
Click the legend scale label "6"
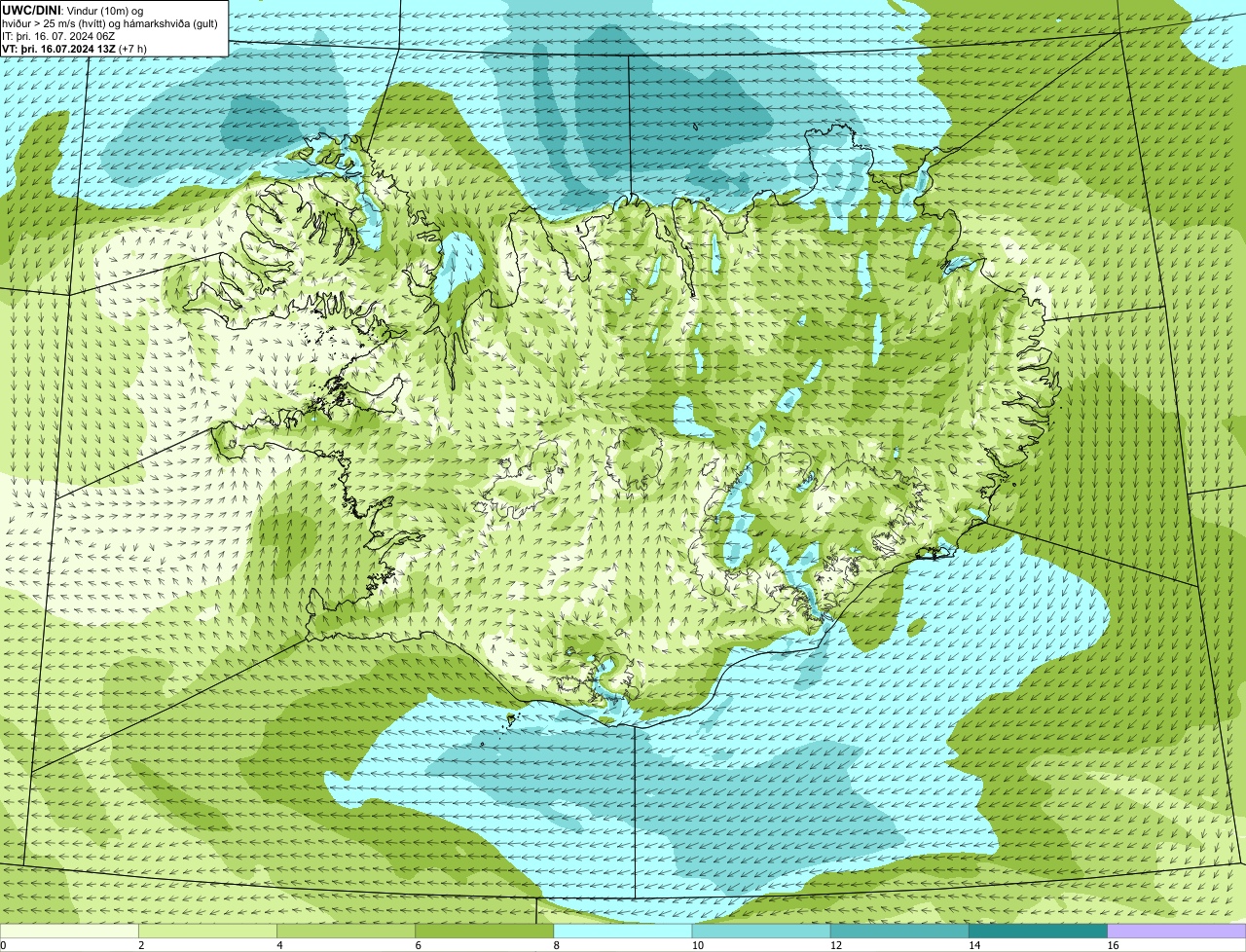418,945
